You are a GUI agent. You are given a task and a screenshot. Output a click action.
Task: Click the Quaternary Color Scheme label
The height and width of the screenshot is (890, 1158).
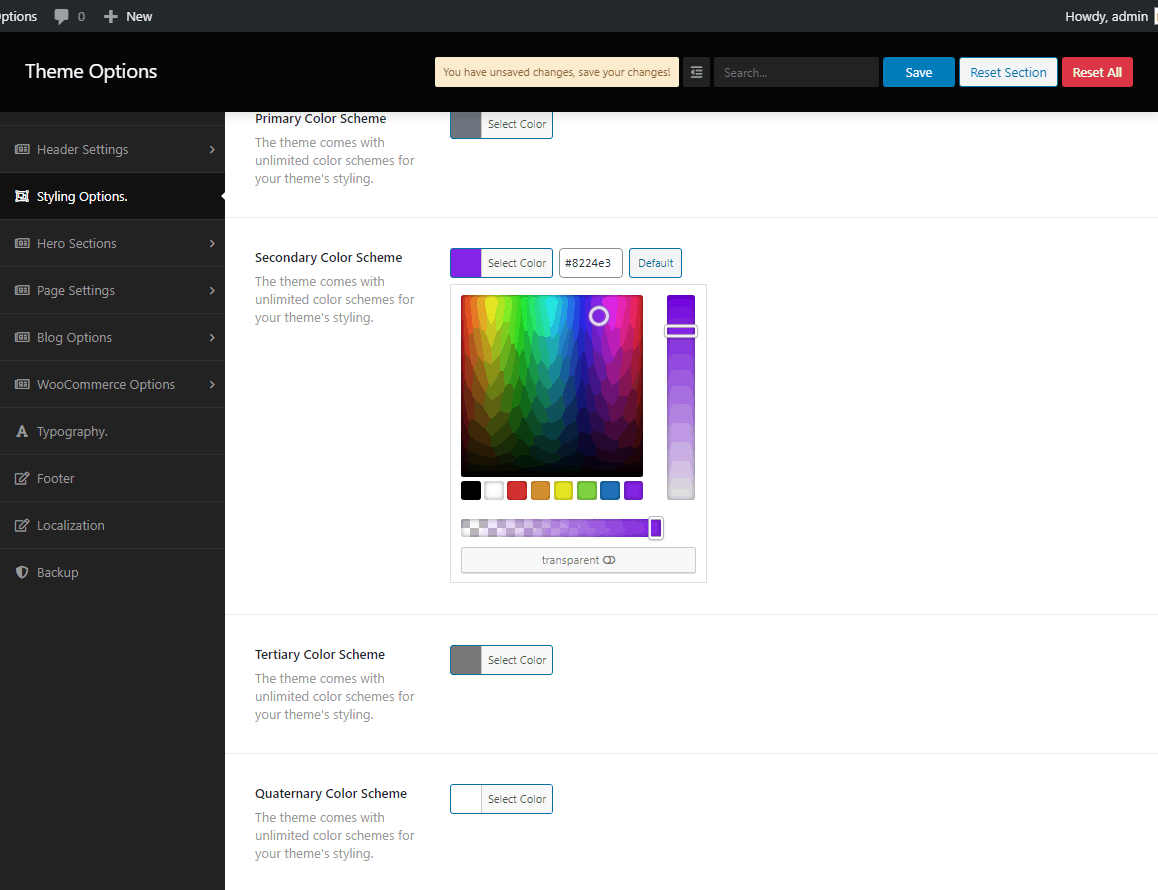[331, 793]
